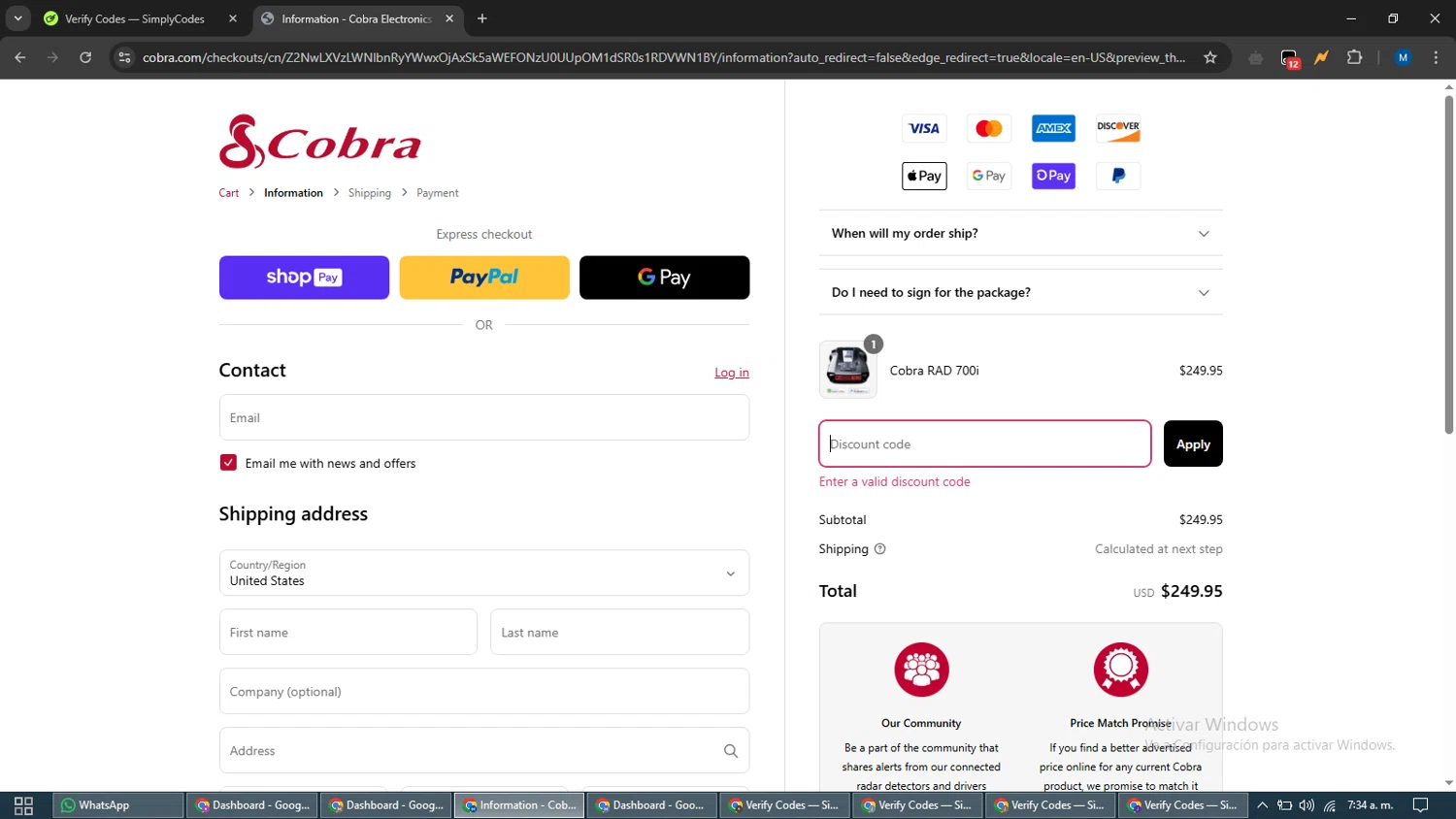
Task: Open the Chrome profile avatar M
Action: tap(1403, 57)
